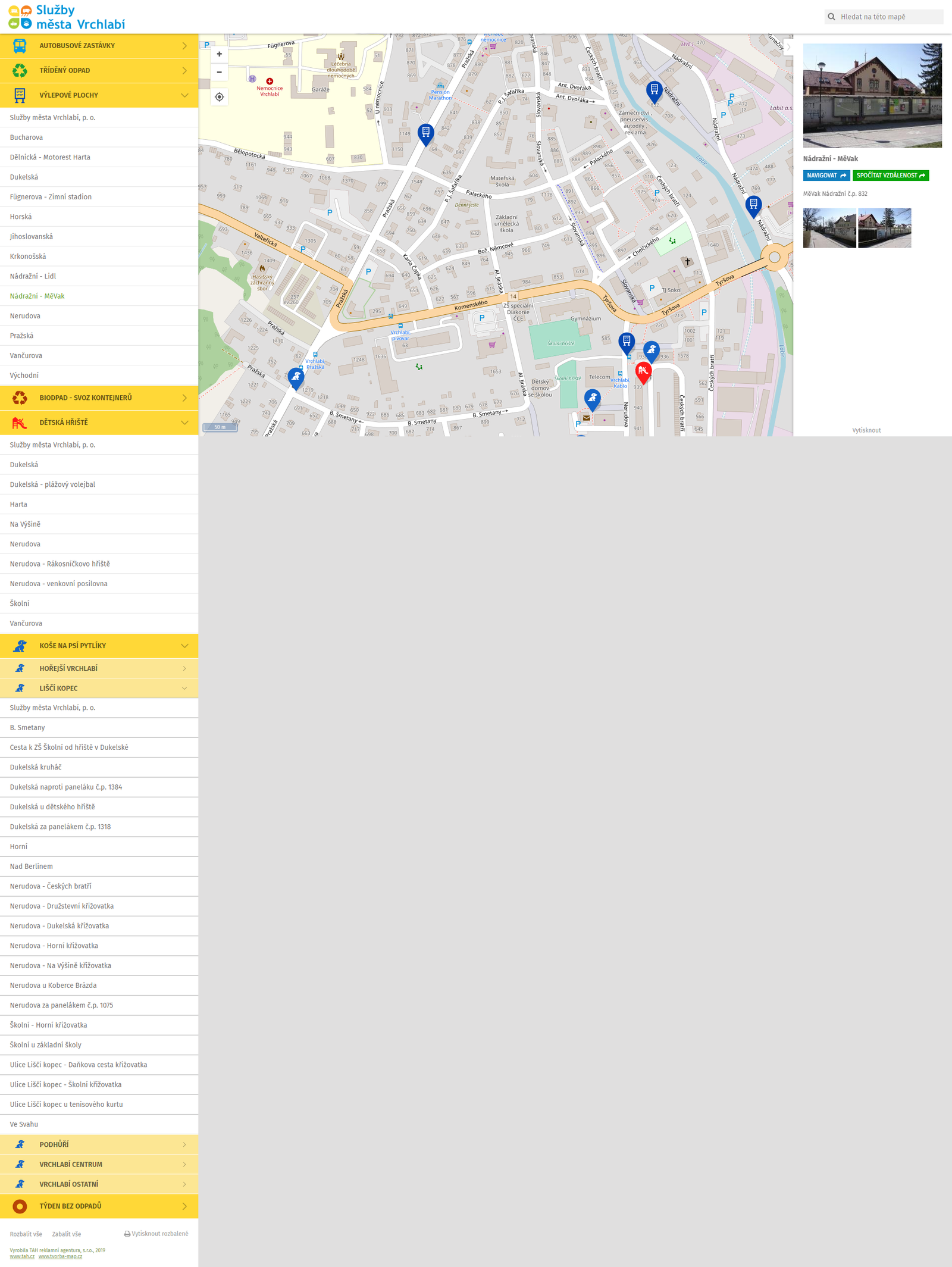Select Nerudova - Českých bratří bin location
952x1267 pixels.
(x=99, y=886)
